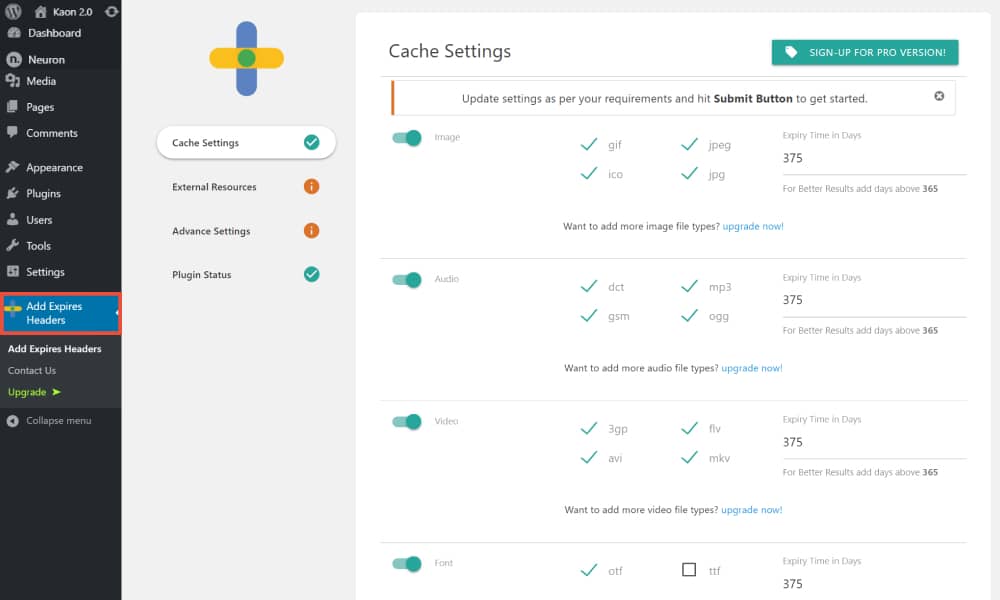Click the green check icon beside Cache Settings
This screenshot has height=600, width=1000.
coord(312,142)
